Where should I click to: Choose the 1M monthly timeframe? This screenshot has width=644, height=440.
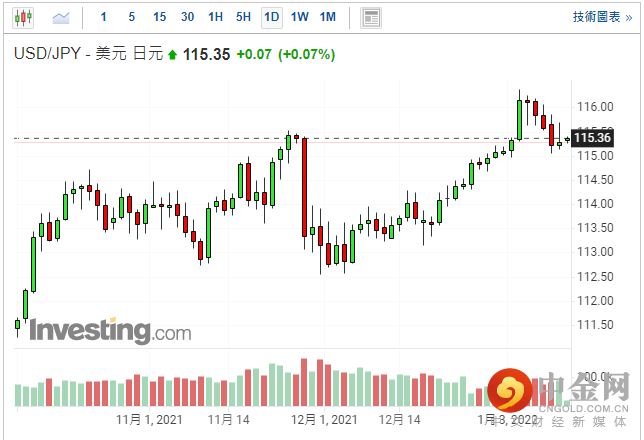click(x=327, y=18)
